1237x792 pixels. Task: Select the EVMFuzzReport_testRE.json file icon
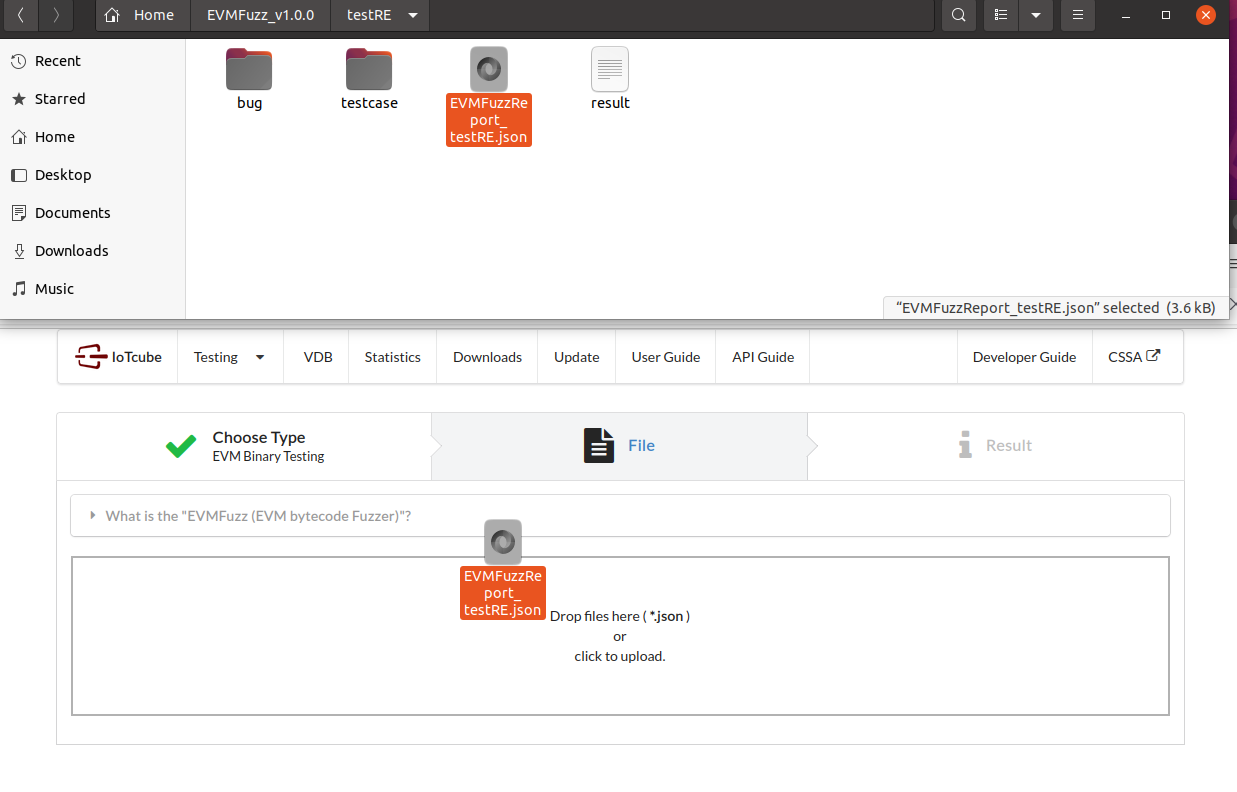[489, 70]
